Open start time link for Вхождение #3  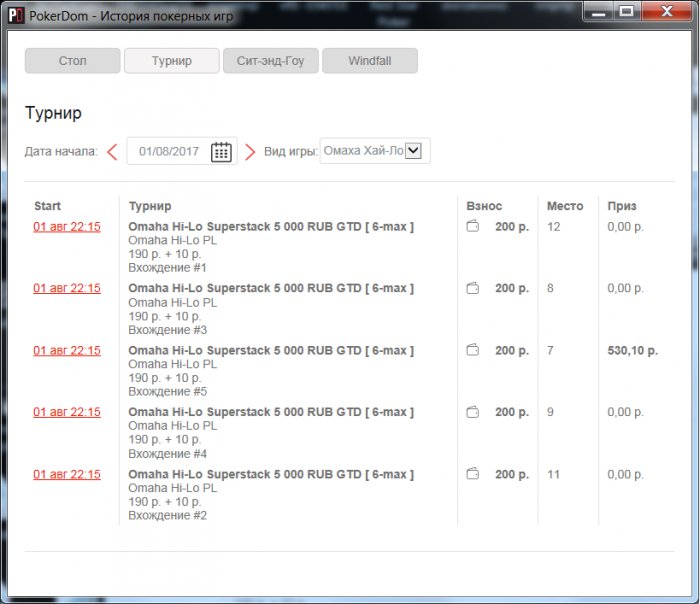pos(67,288)
